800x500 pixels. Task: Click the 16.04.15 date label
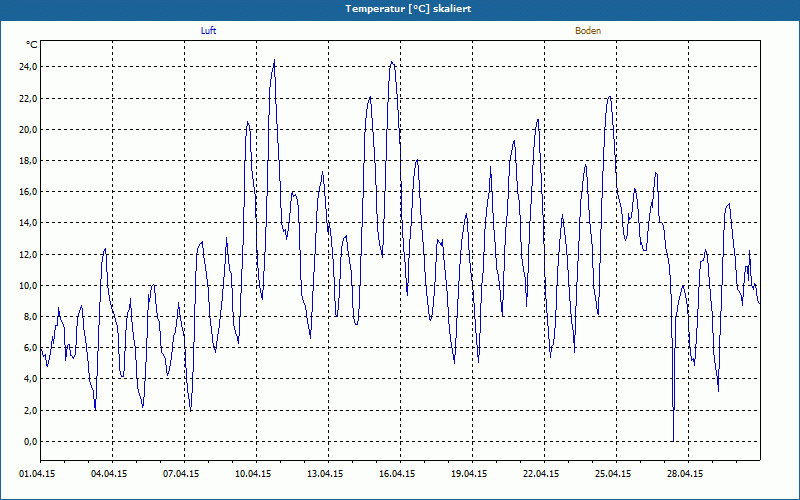click(x=397, y=474)
